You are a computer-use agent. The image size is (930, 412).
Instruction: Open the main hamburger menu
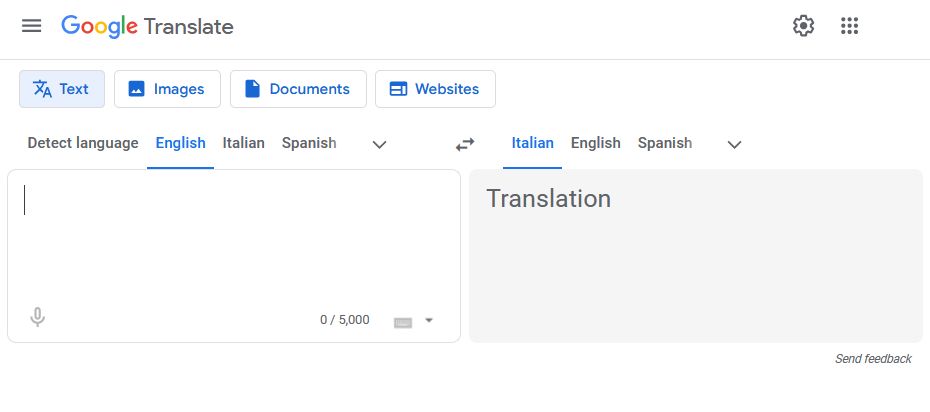pos(32,26)
